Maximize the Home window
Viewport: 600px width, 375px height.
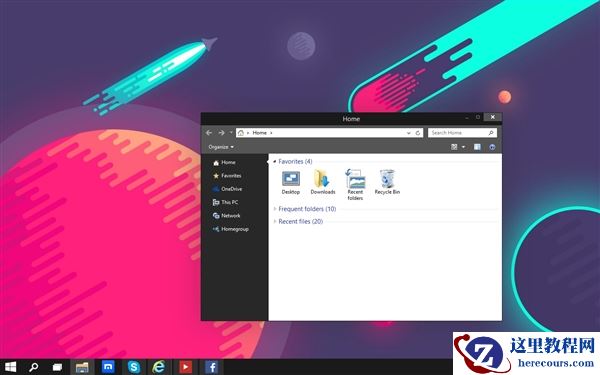click(478, 117)
